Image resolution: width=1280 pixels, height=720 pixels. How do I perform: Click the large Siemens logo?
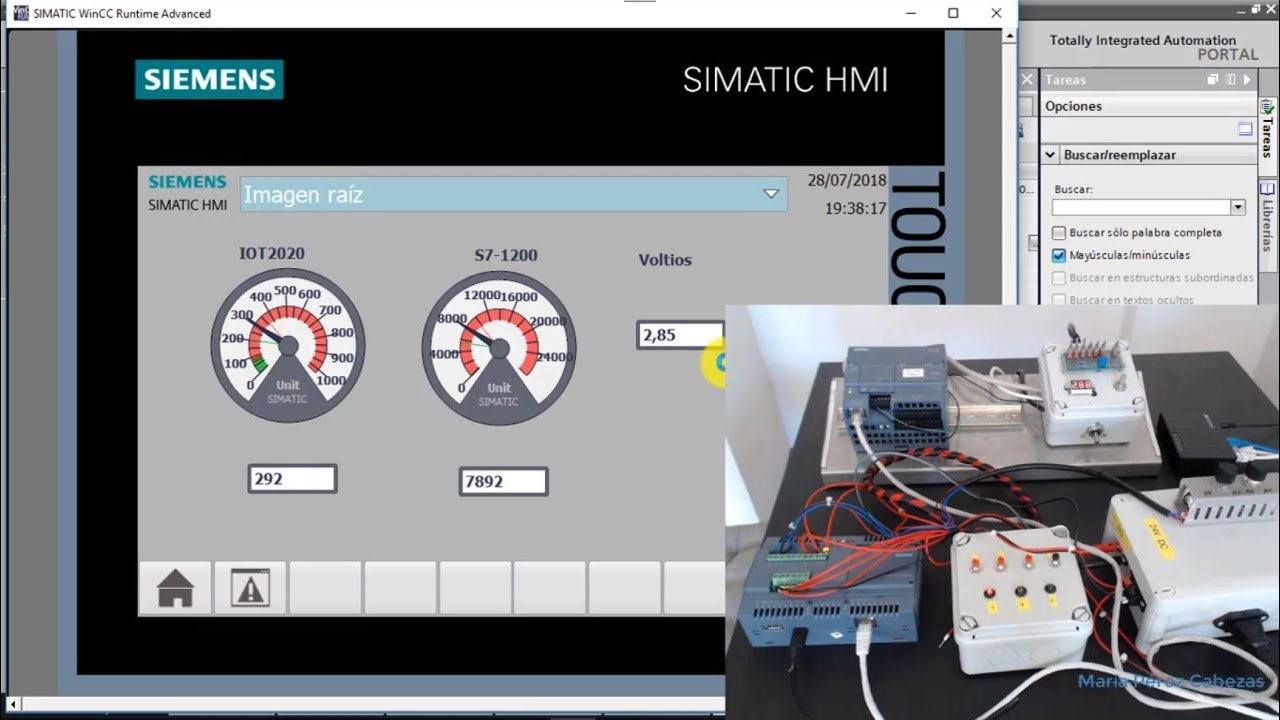pos(209,80)
